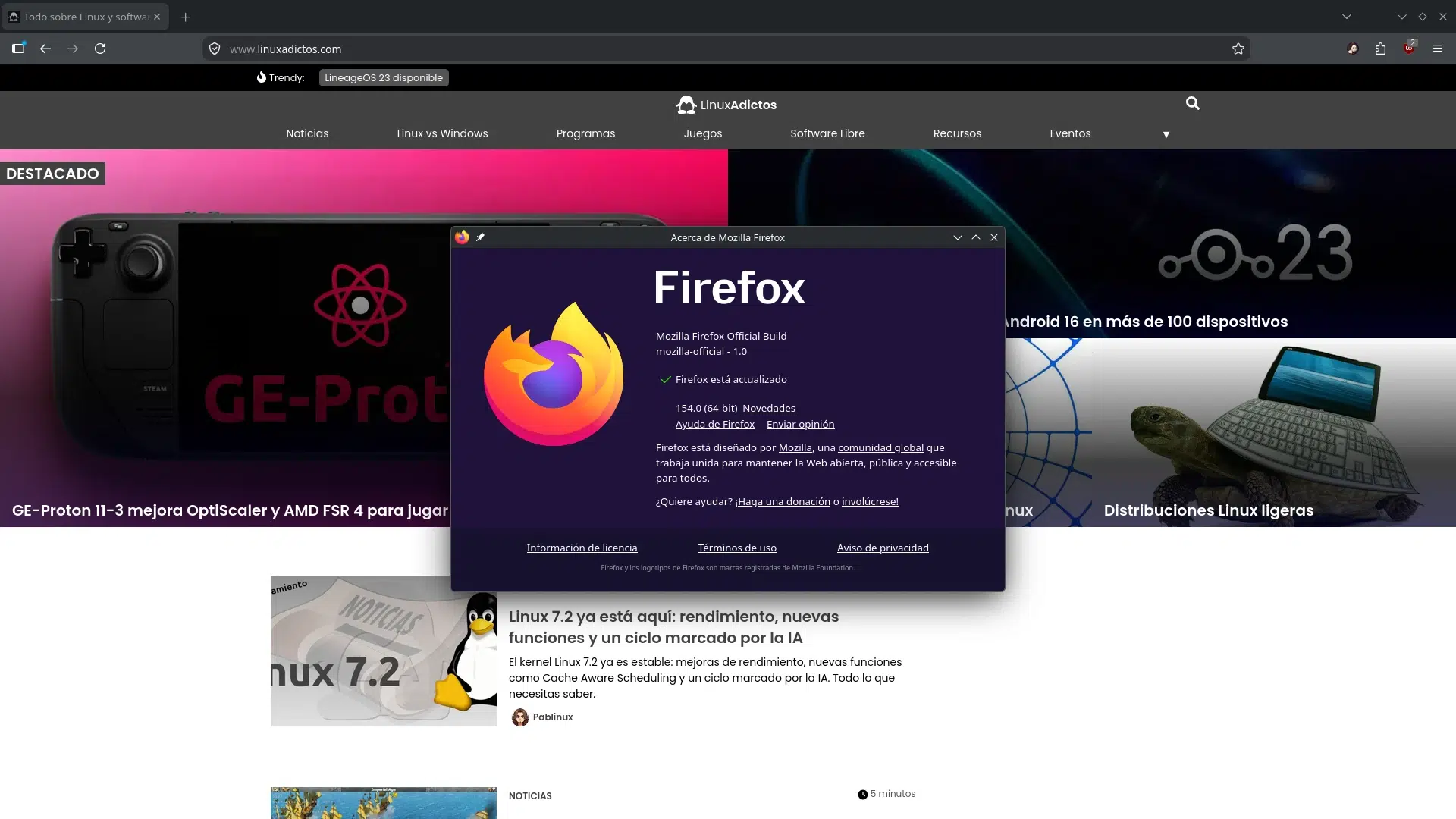Click the large Firefox logo image
The width and height of the screenshot is (1456, 819).
[x=554, y=374]
